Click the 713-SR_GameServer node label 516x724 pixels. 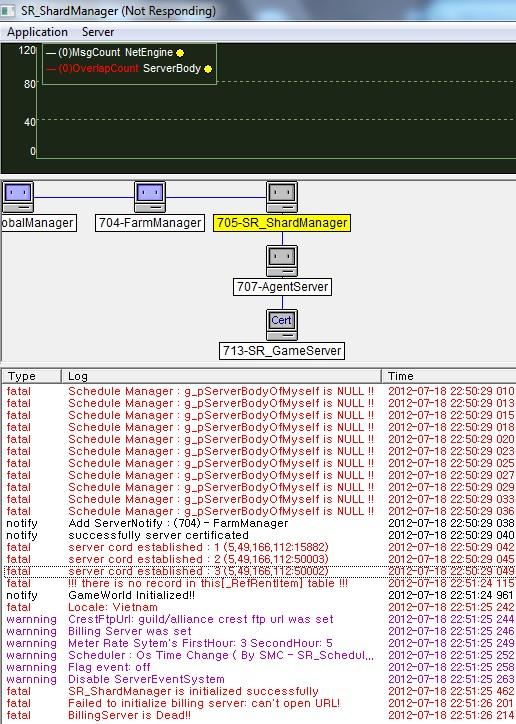[282, 350]
